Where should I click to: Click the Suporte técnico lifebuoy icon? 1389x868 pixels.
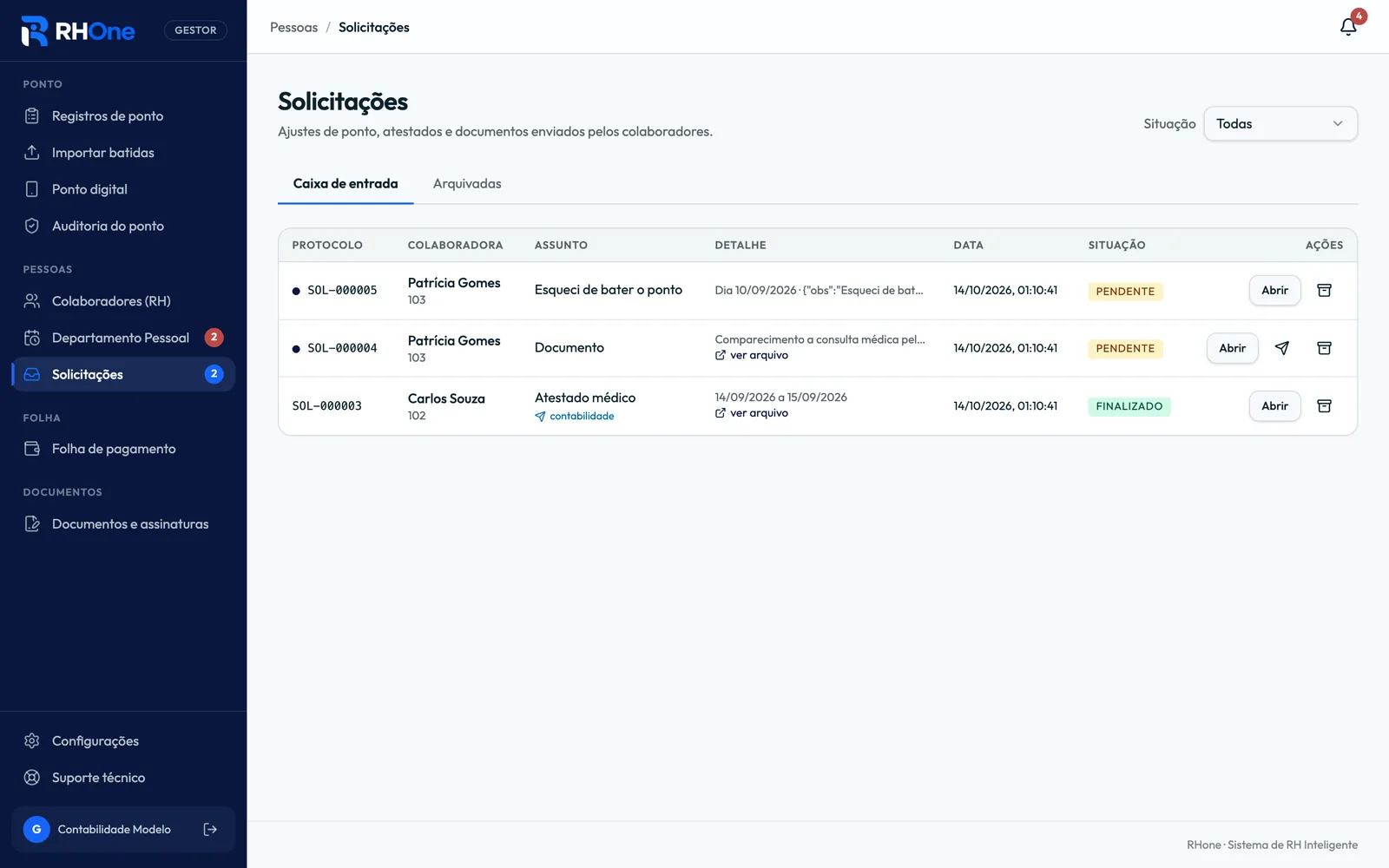pos(32,778)
